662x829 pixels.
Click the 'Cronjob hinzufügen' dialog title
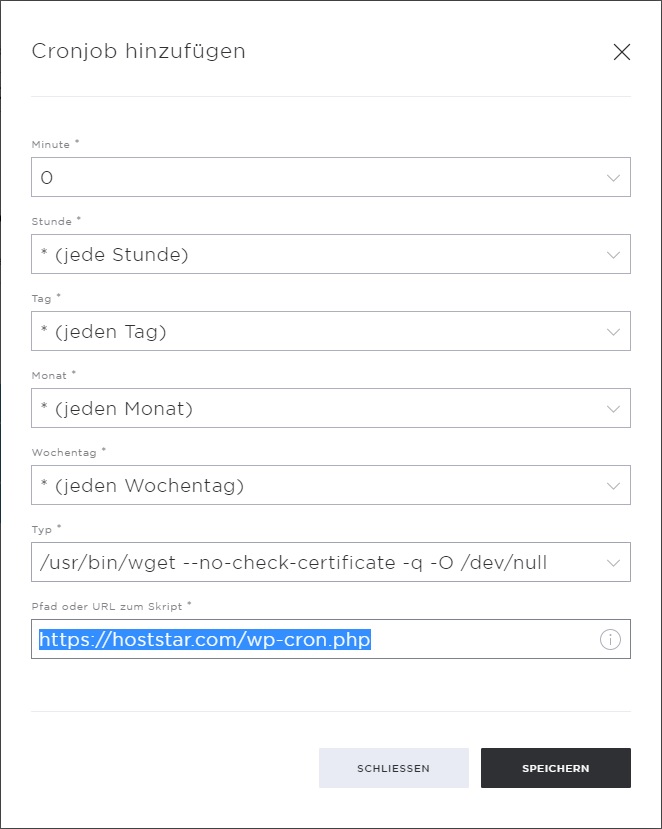pos(139,51)
